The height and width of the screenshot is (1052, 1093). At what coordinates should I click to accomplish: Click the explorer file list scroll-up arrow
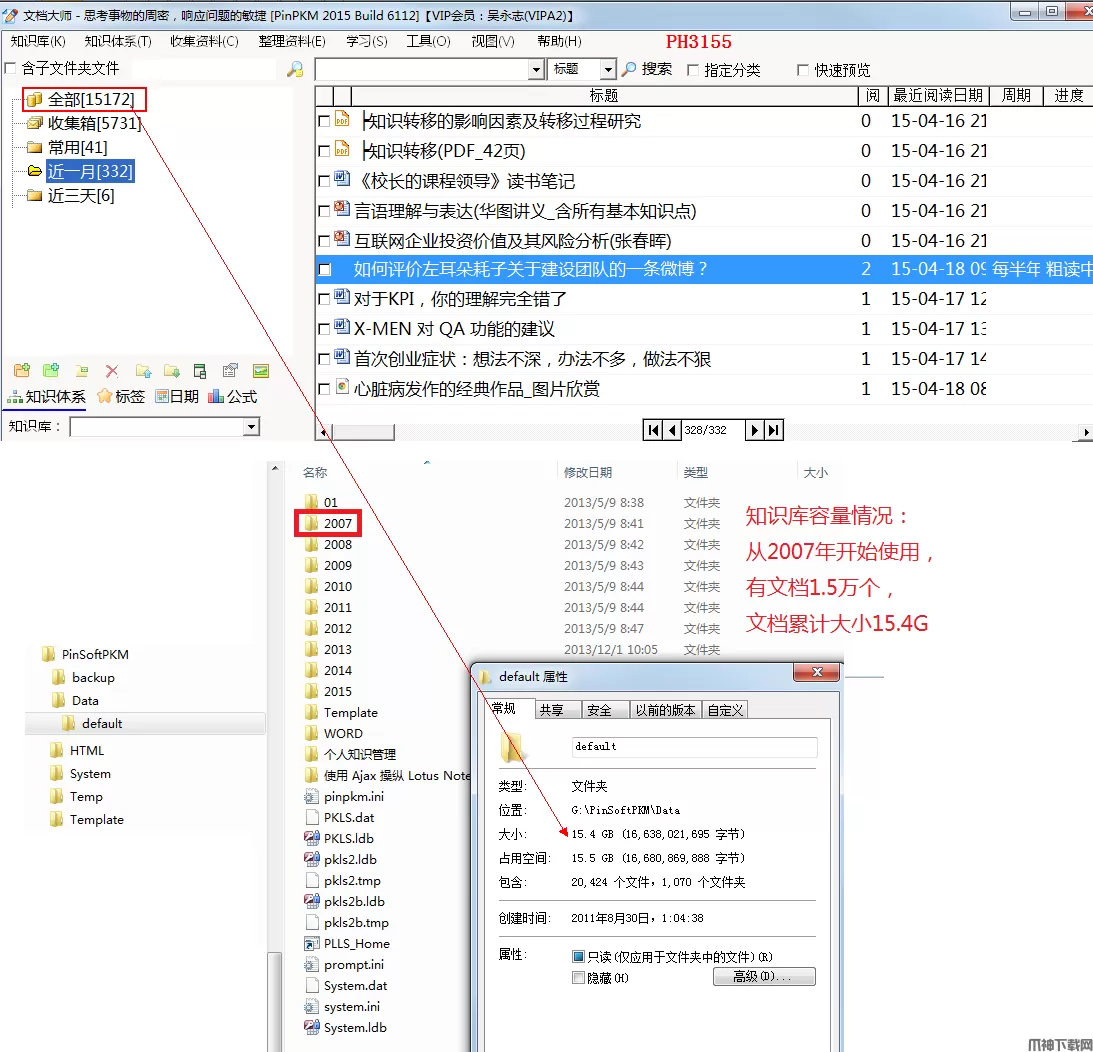coord(275,468)
